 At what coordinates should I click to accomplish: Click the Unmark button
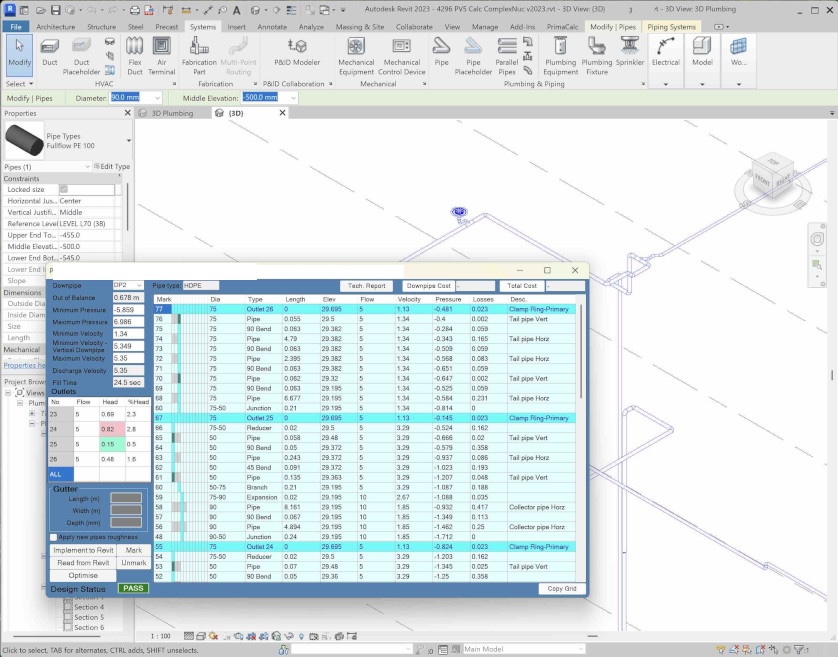coord(134,563)
